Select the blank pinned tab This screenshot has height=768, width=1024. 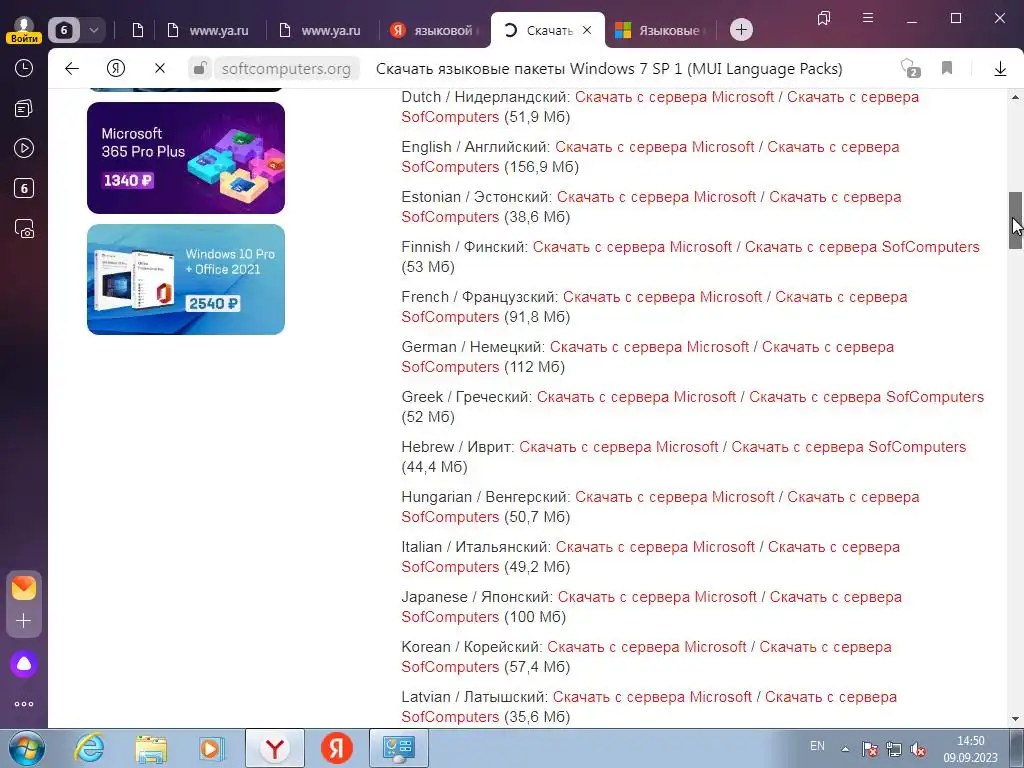[137, 30]
